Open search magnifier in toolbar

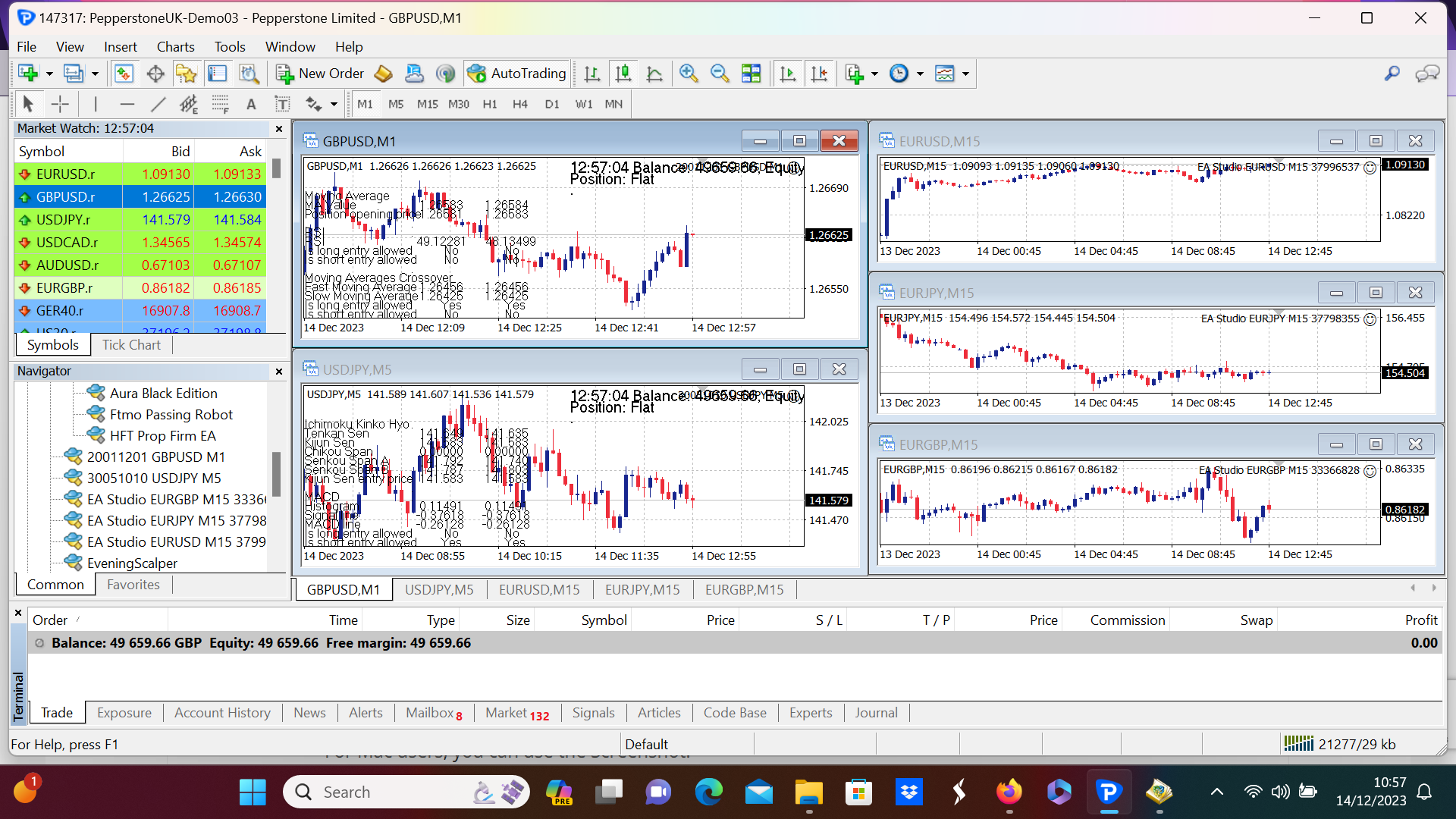(1392, 74)
